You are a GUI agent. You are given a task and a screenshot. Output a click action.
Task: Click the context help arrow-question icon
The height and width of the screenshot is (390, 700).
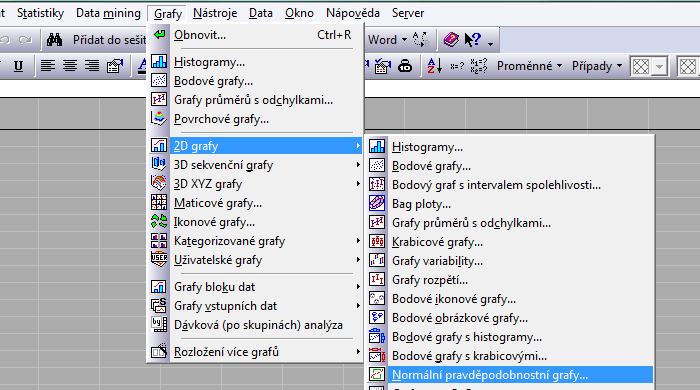472,40
